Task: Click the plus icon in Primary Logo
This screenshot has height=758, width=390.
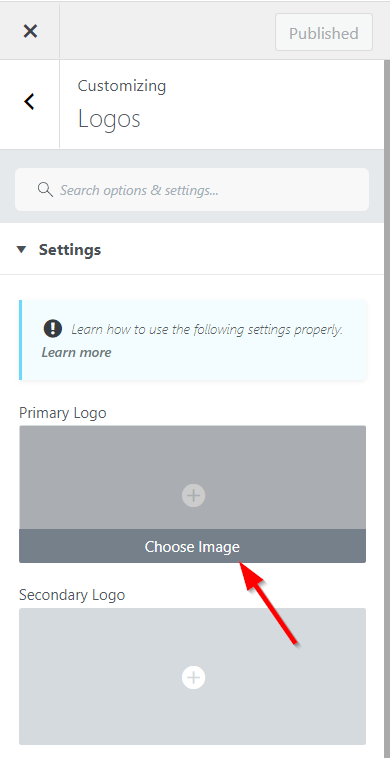Action: pos(193,496)
